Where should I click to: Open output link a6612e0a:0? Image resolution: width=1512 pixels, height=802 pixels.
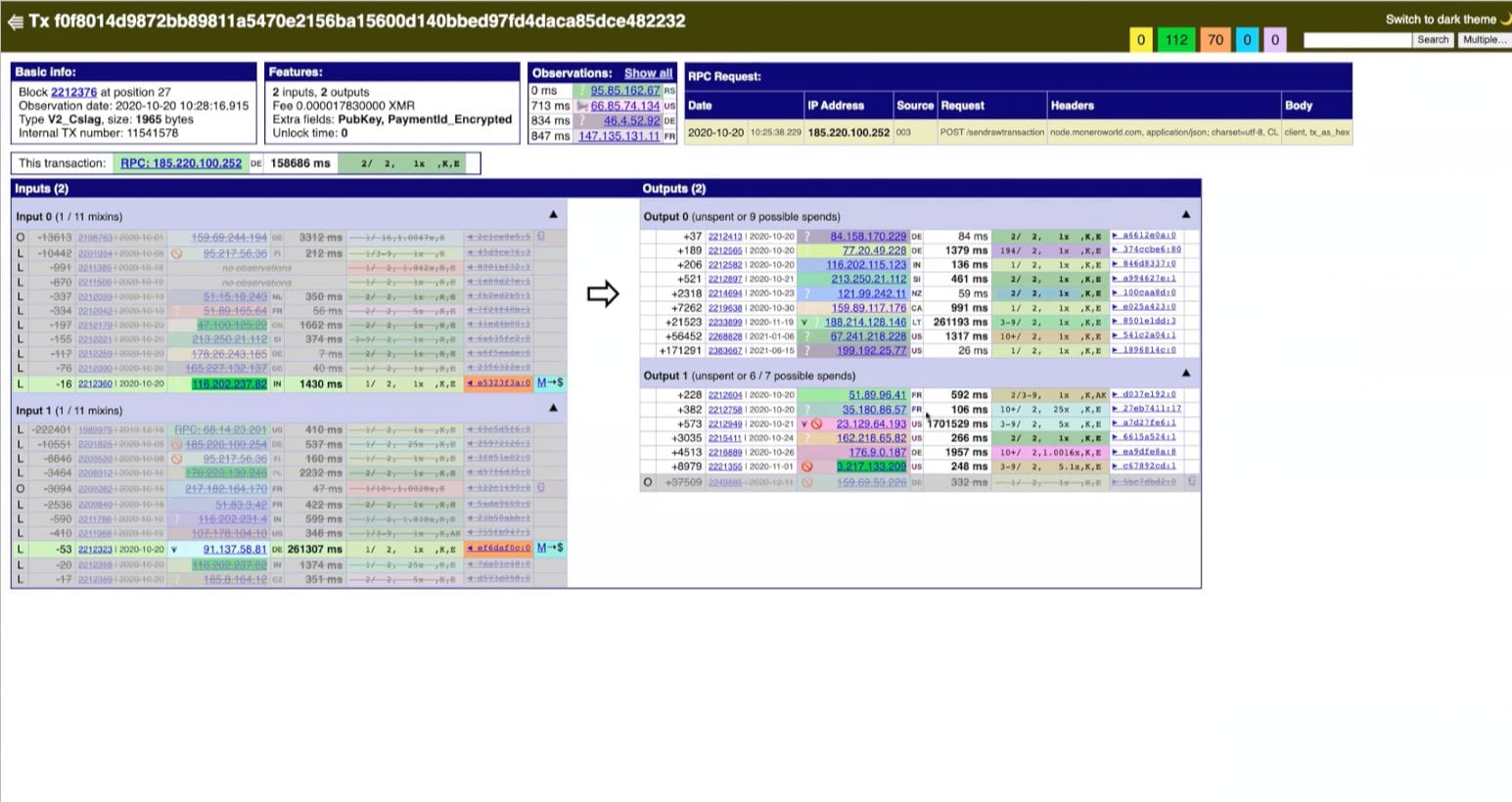click(x=1144, y=236)
